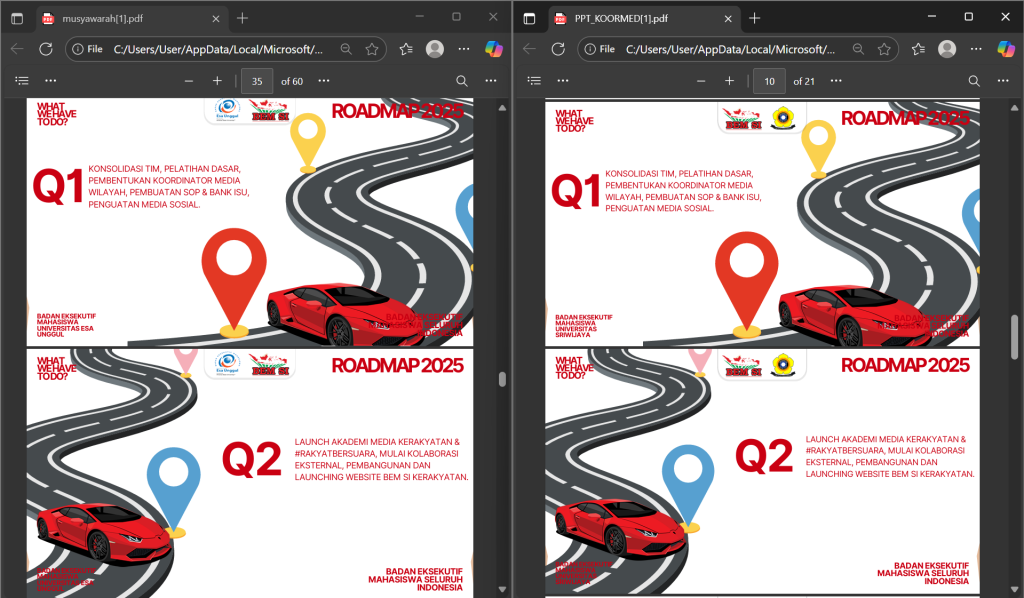The image size is (1024, 598).
Task: Open favorites list in left browser window
Action: click(x=406, y=49)
